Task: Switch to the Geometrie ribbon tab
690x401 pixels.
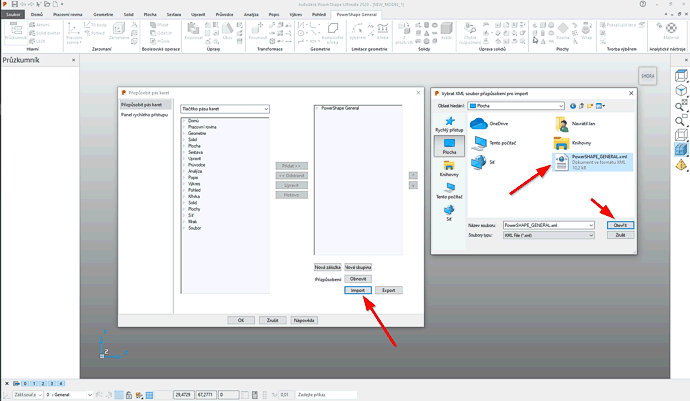Action: [x=103, y=15]
